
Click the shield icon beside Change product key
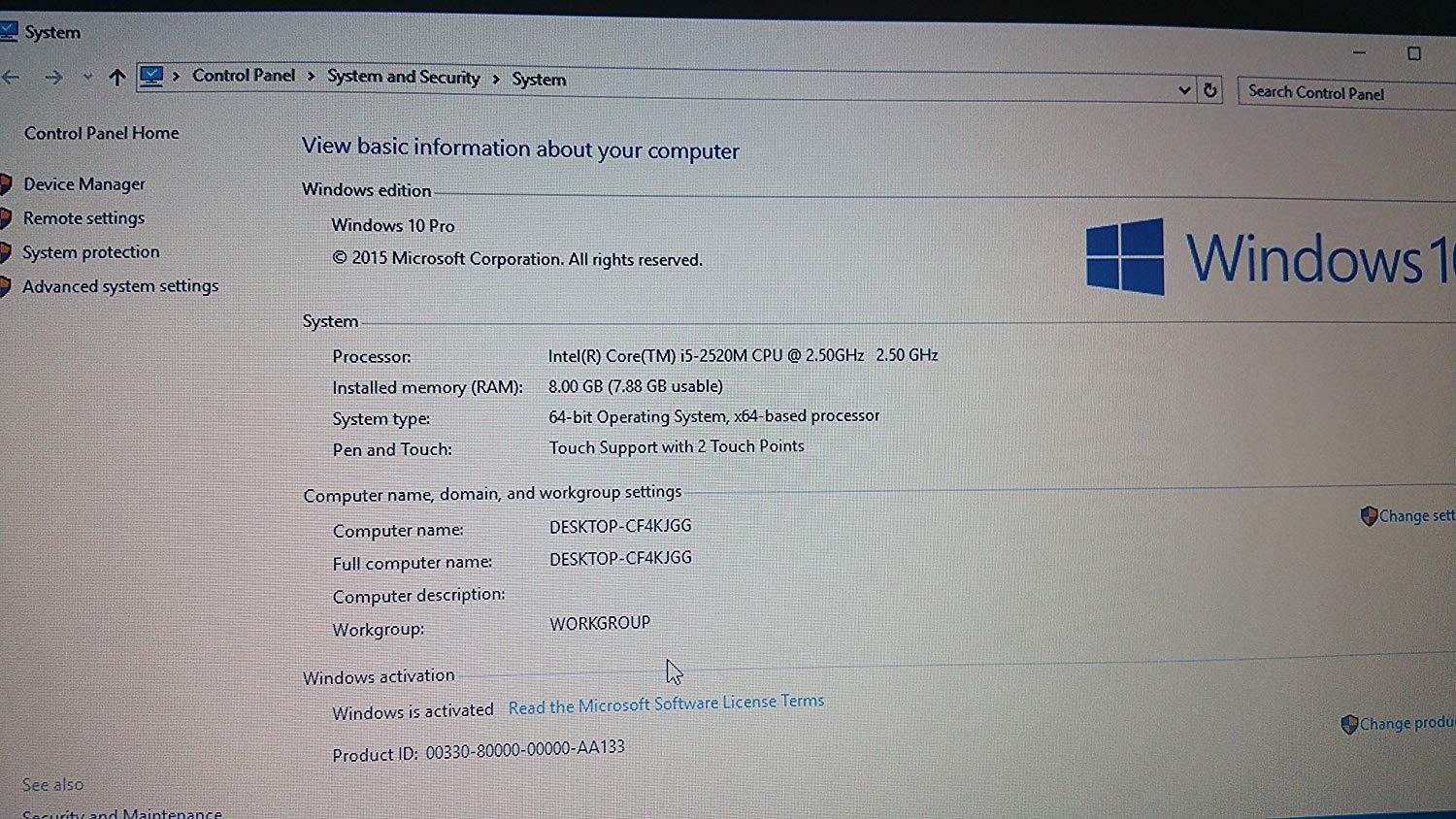[x=1348, y=724]
